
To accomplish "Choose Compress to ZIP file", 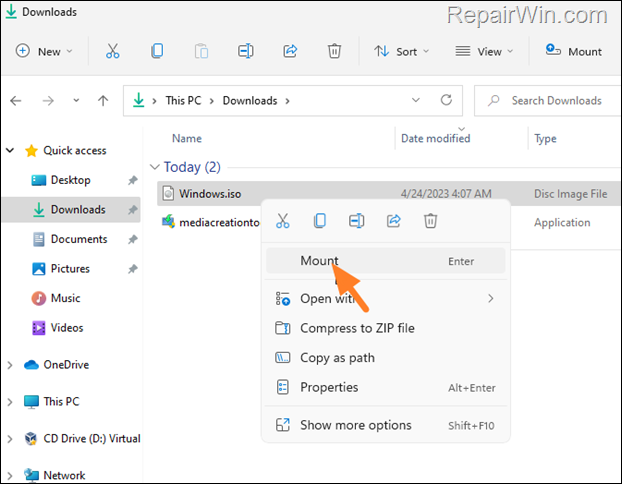I will click(386, 328).
